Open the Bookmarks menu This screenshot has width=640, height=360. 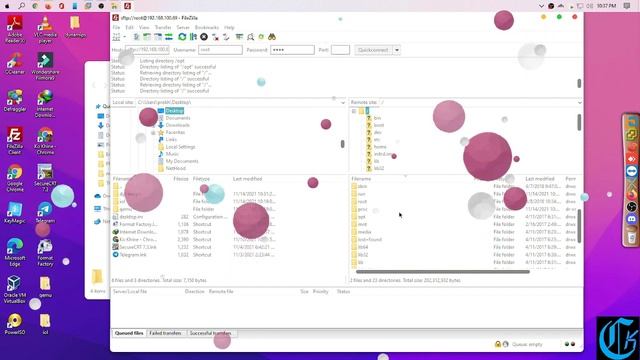pyautogui.click(x=207, y=27)
